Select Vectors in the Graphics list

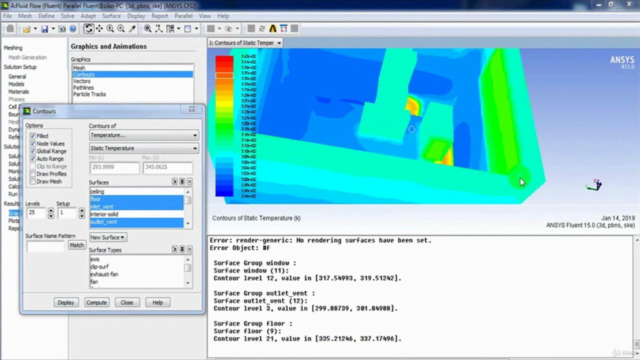click(133, 81)
